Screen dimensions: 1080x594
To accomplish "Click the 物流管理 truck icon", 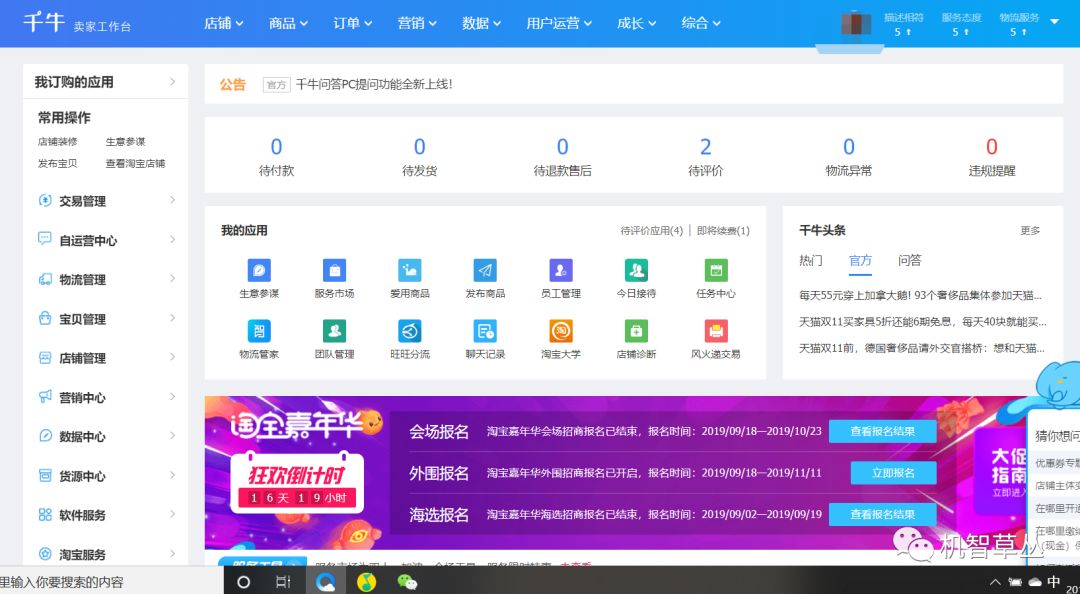I will [x=45, y=279].
